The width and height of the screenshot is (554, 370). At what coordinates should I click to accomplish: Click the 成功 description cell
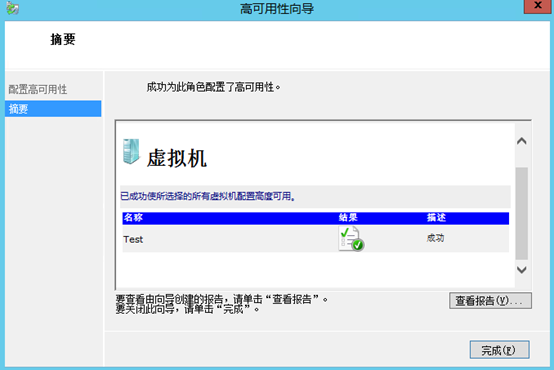tap(435, 238)
